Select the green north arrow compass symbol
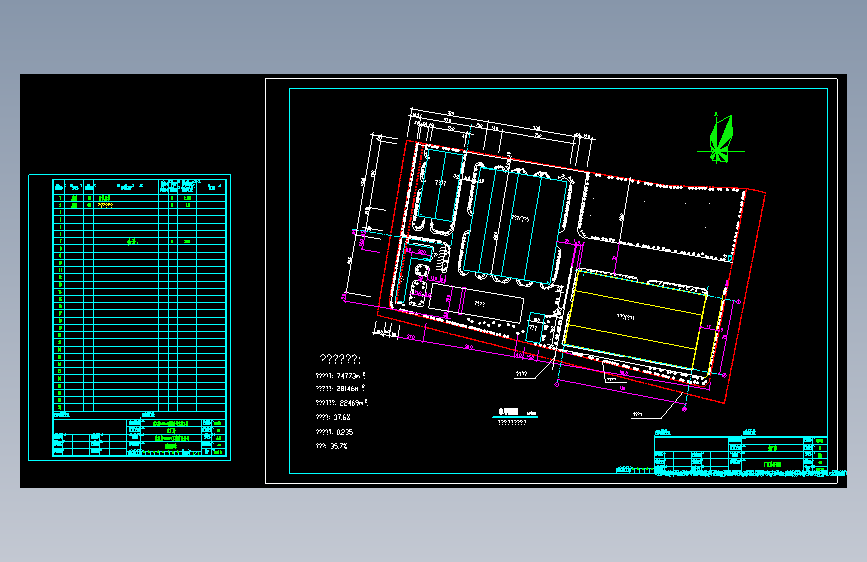Screen dimensions: 867x562 720,139
